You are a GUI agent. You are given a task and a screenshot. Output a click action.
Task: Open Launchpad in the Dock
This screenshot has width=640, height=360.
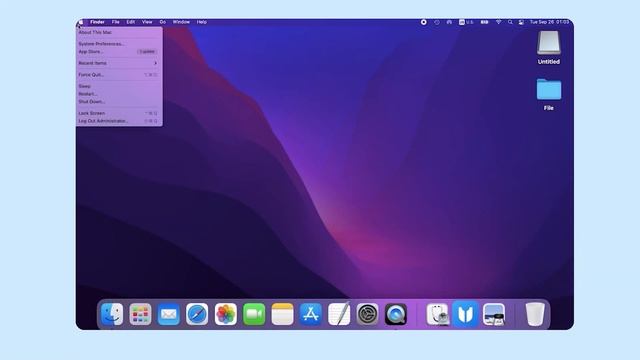coord(140,314)
